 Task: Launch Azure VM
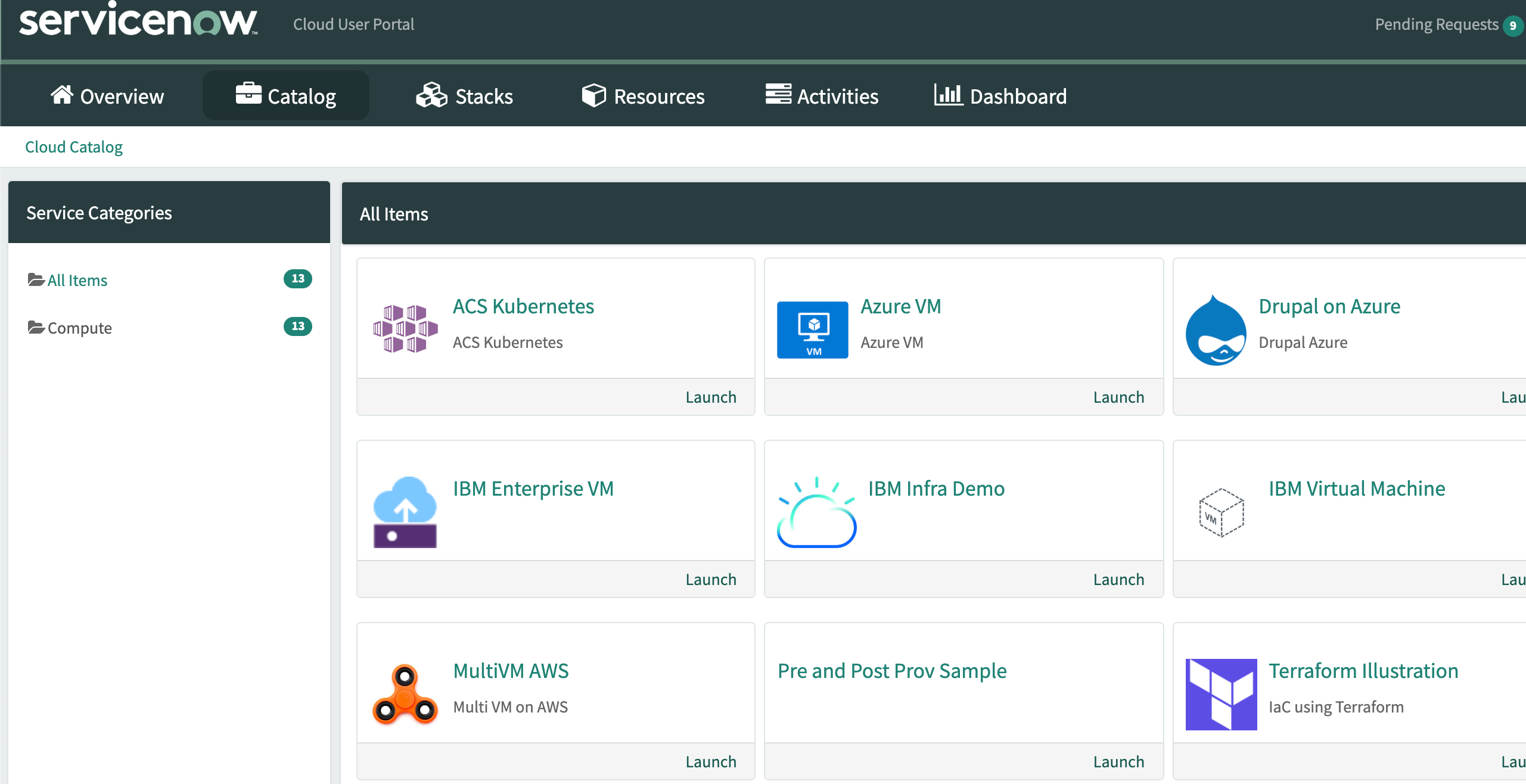coord(1118,397)
